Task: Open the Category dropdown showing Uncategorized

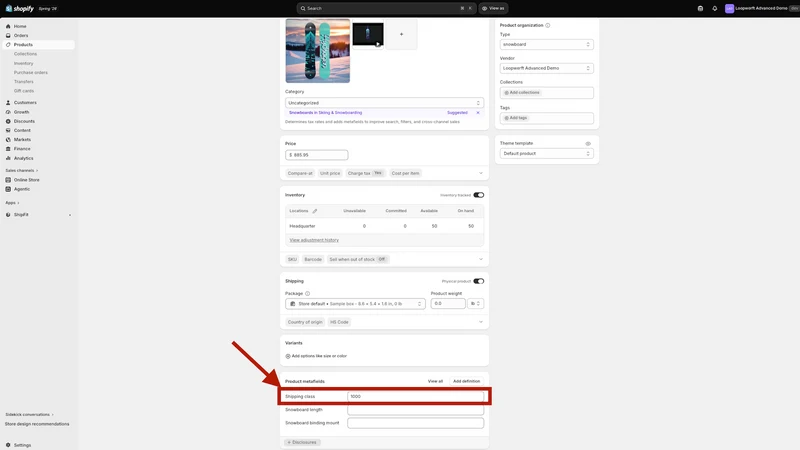Action: coord(384,103)
